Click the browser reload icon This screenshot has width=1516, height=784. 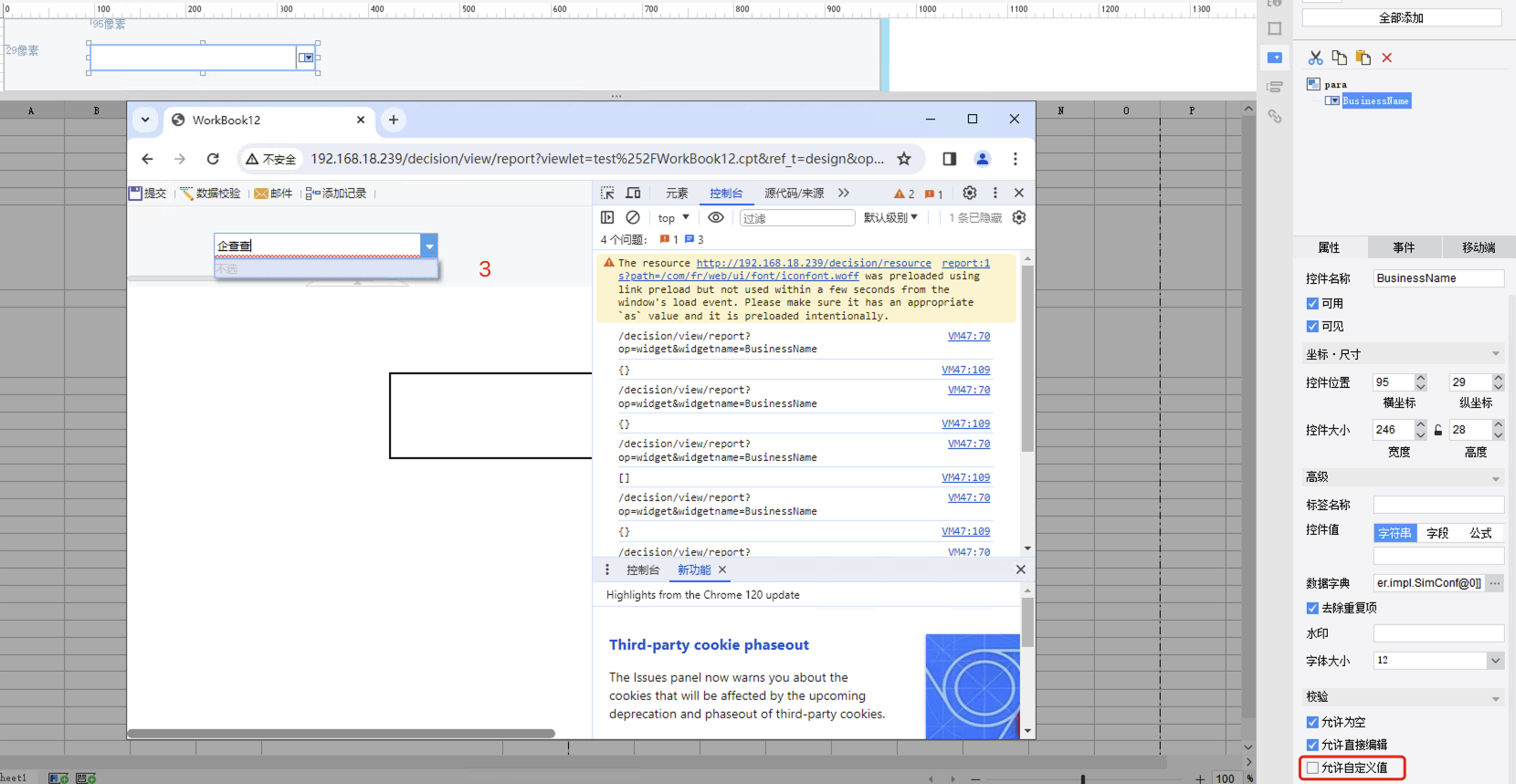coord(213,159)
